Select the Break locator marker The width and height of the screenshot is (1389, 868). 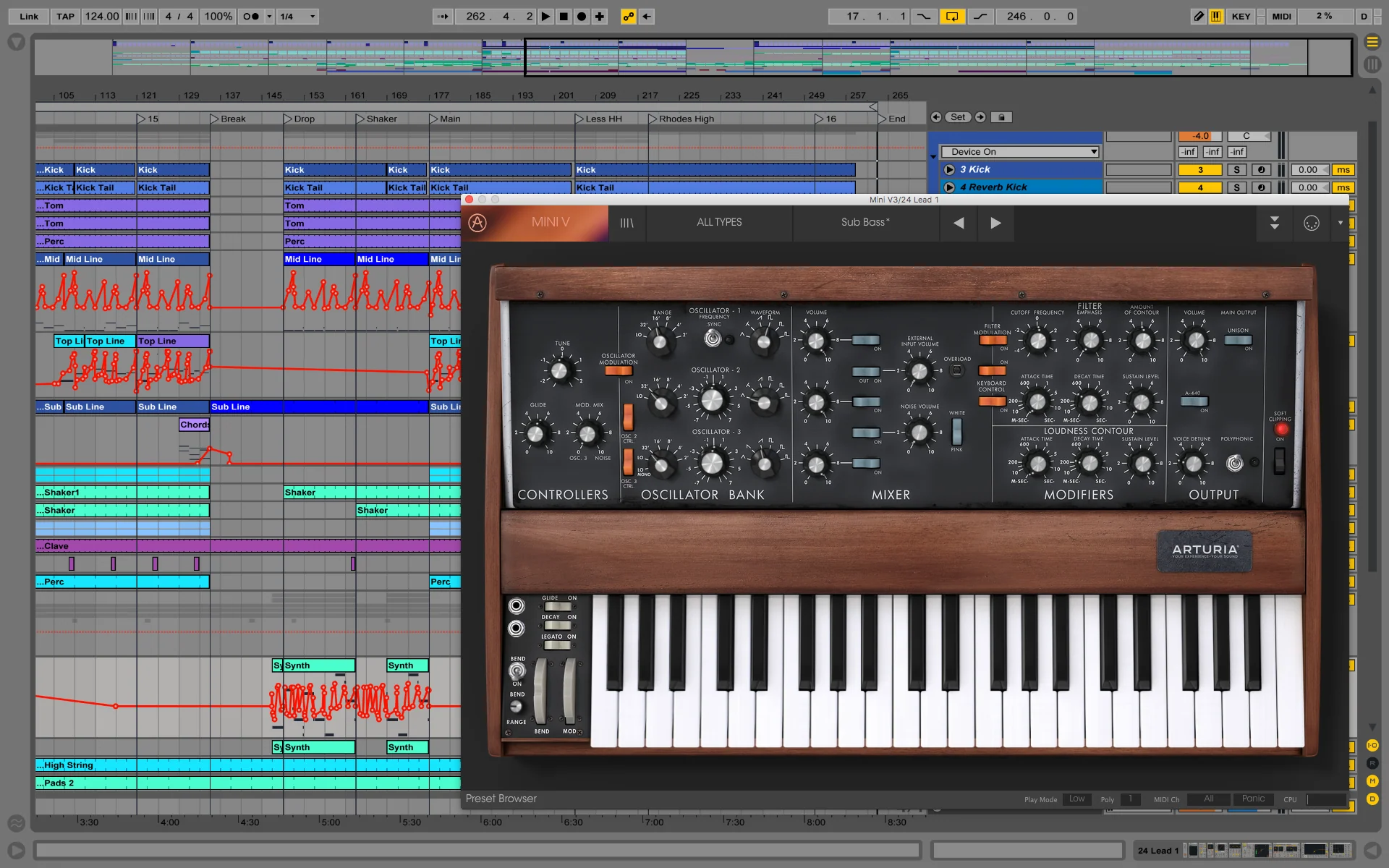click(x=229, y=119)
